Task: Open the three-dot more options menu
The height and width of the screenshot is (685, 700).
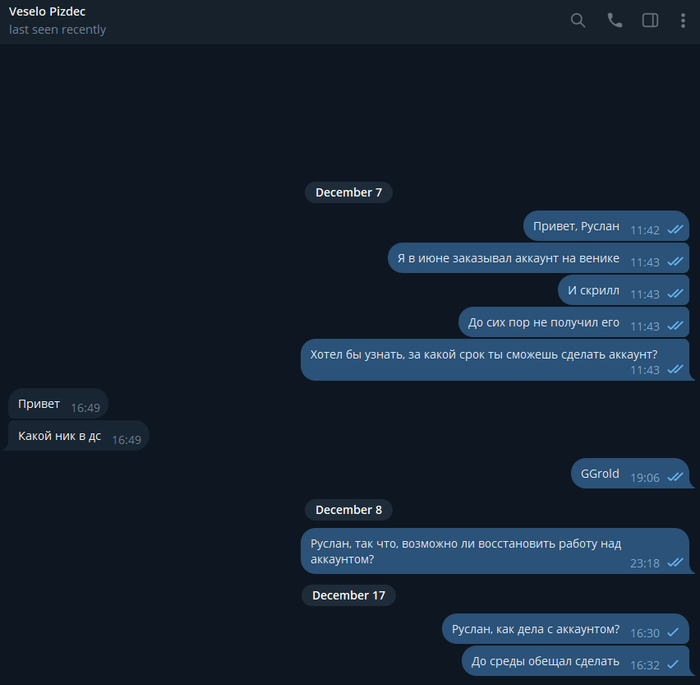Action: coord(683,21)
